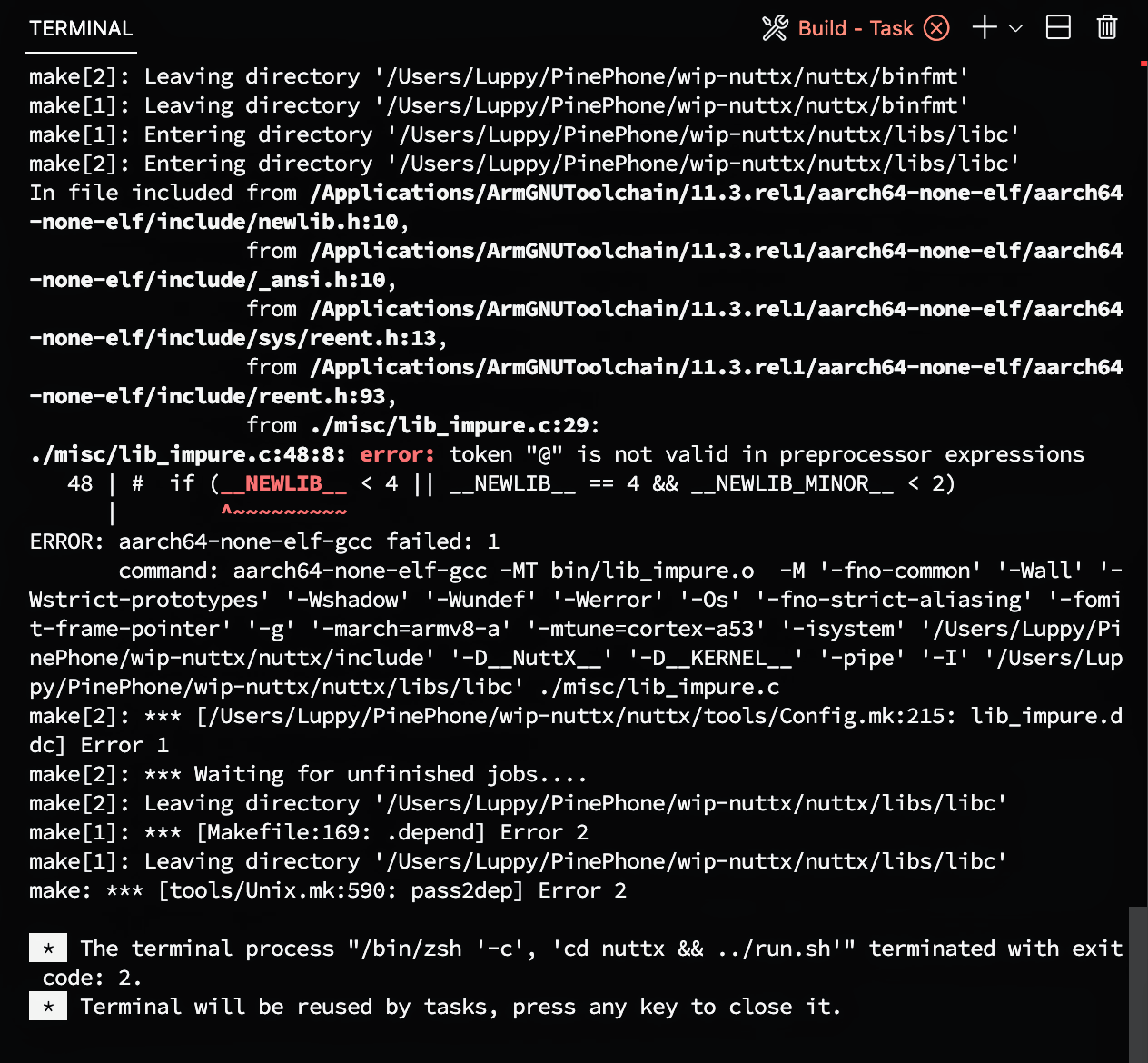The image size is (1148, 1063).
Task: Click the red error circle-x task status icon
Action: 936,28
